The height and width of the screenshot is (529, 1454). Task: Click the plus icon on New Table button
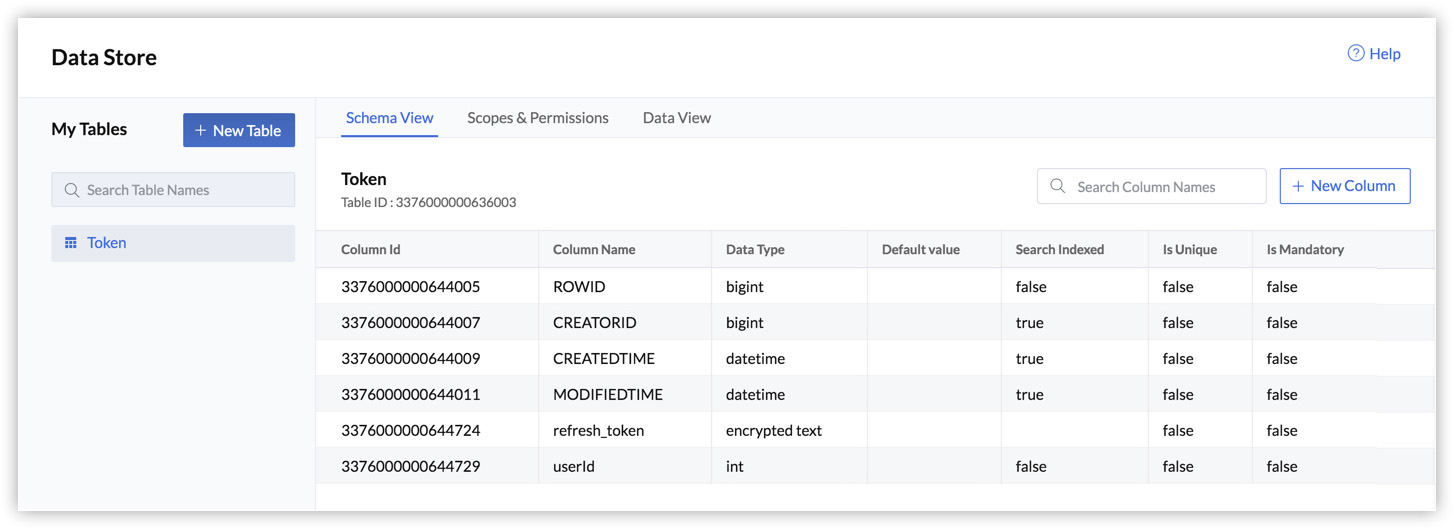200,131
